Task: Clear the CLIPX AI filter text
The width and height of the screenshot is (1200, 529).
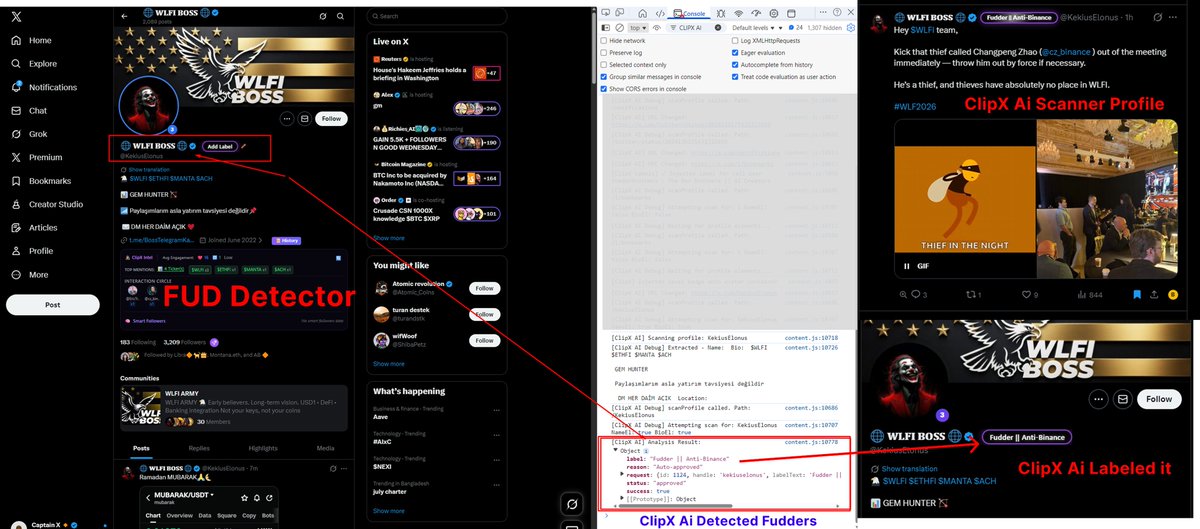Action: click(x=718, y=28)
